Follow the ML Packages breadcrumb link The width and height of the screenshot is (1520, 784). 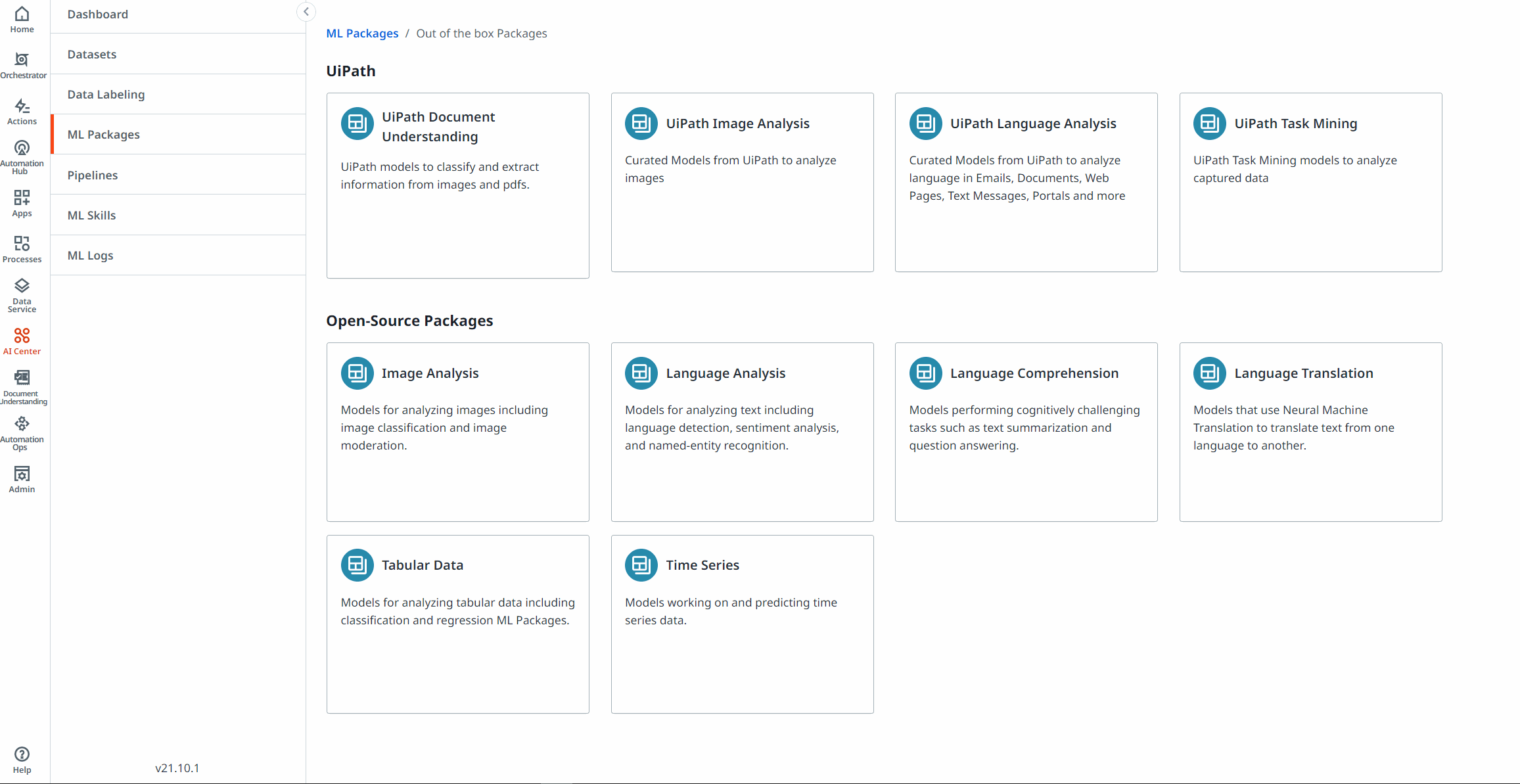click(362, 33)
